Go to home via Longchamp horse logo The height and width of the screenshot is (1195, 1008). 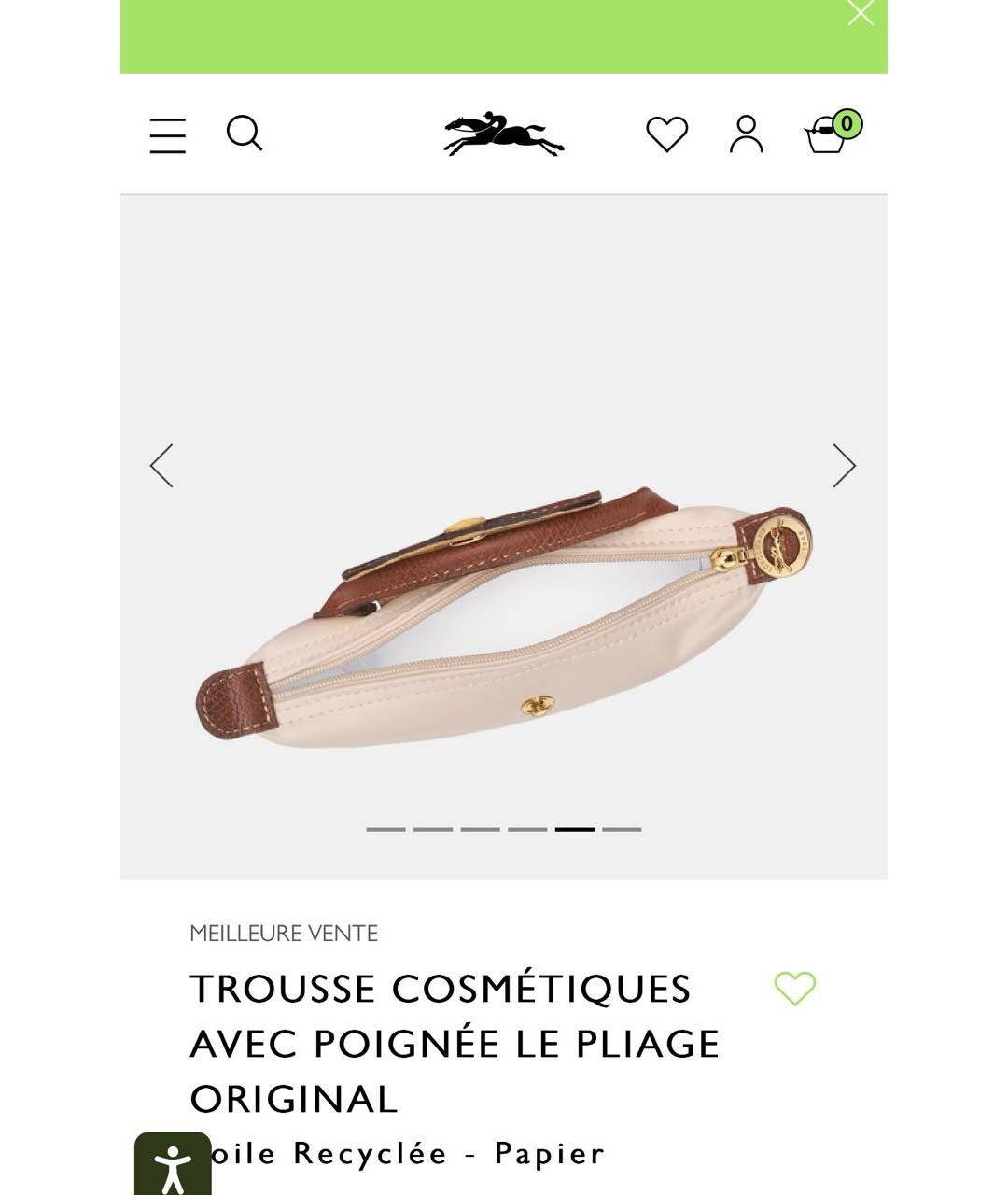point(504,134)
